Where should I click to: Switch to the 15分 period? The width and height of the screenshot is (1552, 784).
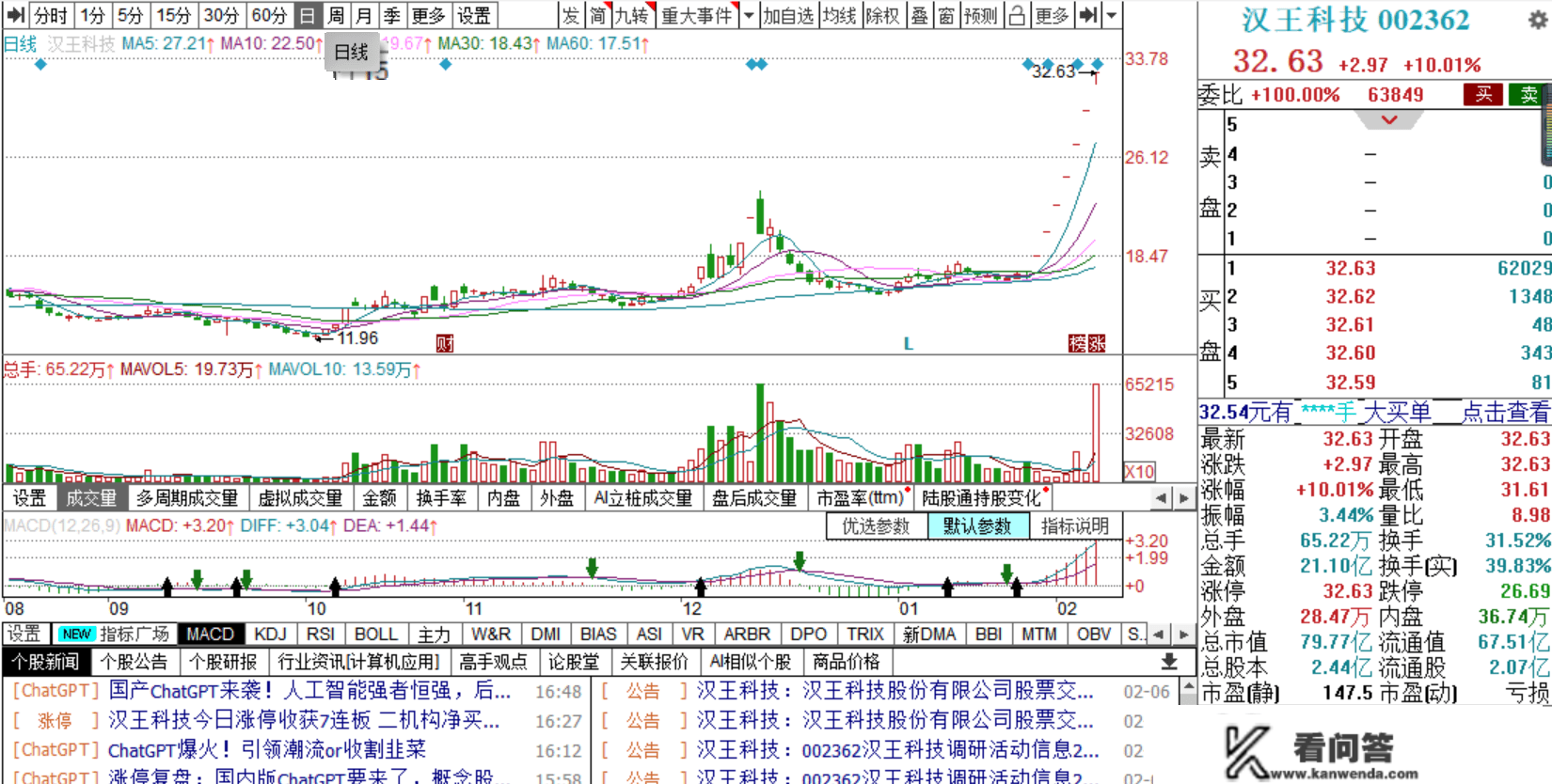[x=173, y=15]
